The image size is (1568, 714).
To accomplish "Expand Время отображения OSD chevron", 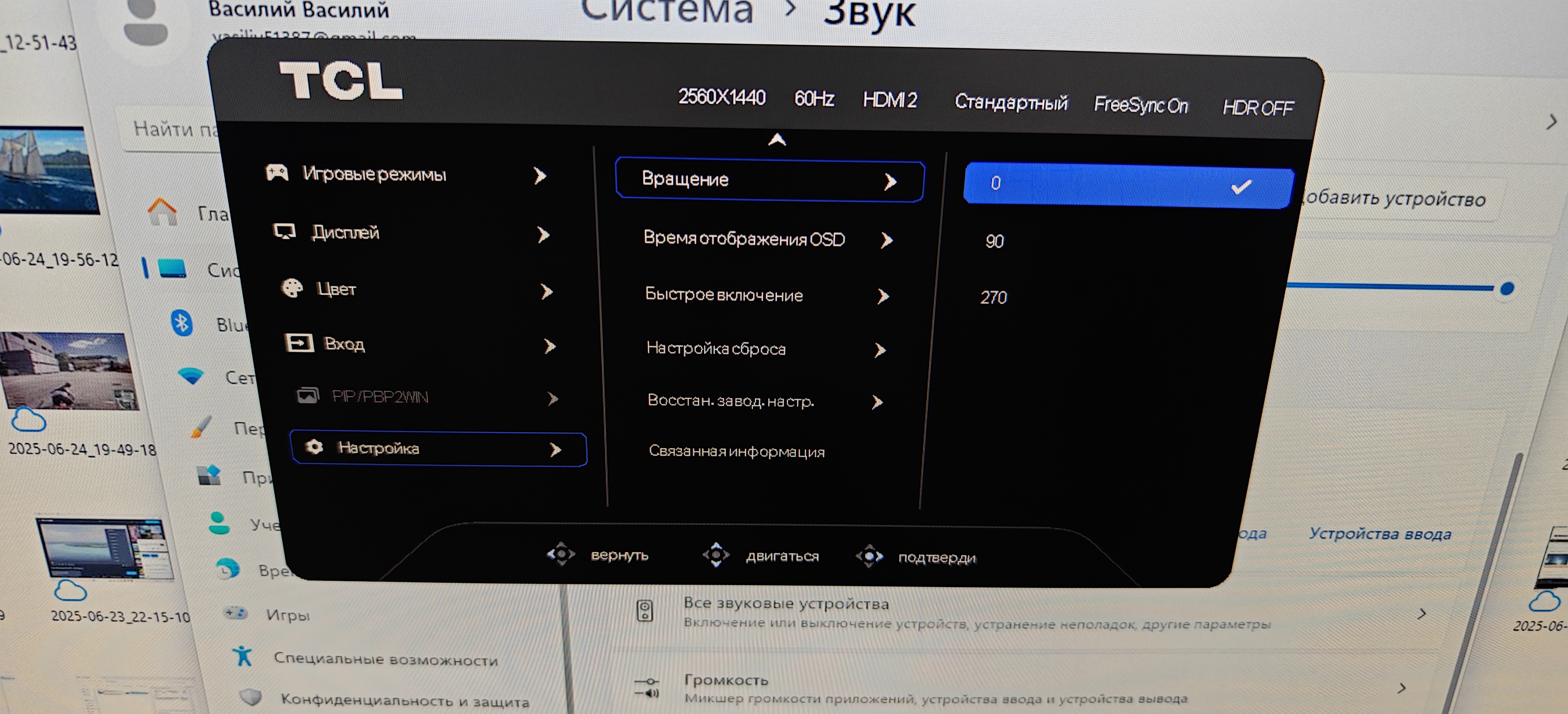I will pos(887,240).
